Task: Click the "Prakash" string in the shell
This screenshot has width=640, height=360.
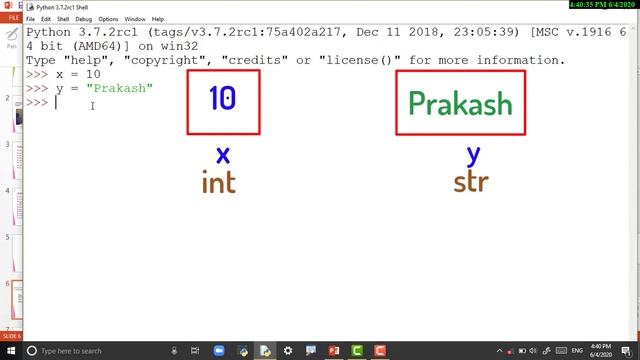Action: point(120,88)
